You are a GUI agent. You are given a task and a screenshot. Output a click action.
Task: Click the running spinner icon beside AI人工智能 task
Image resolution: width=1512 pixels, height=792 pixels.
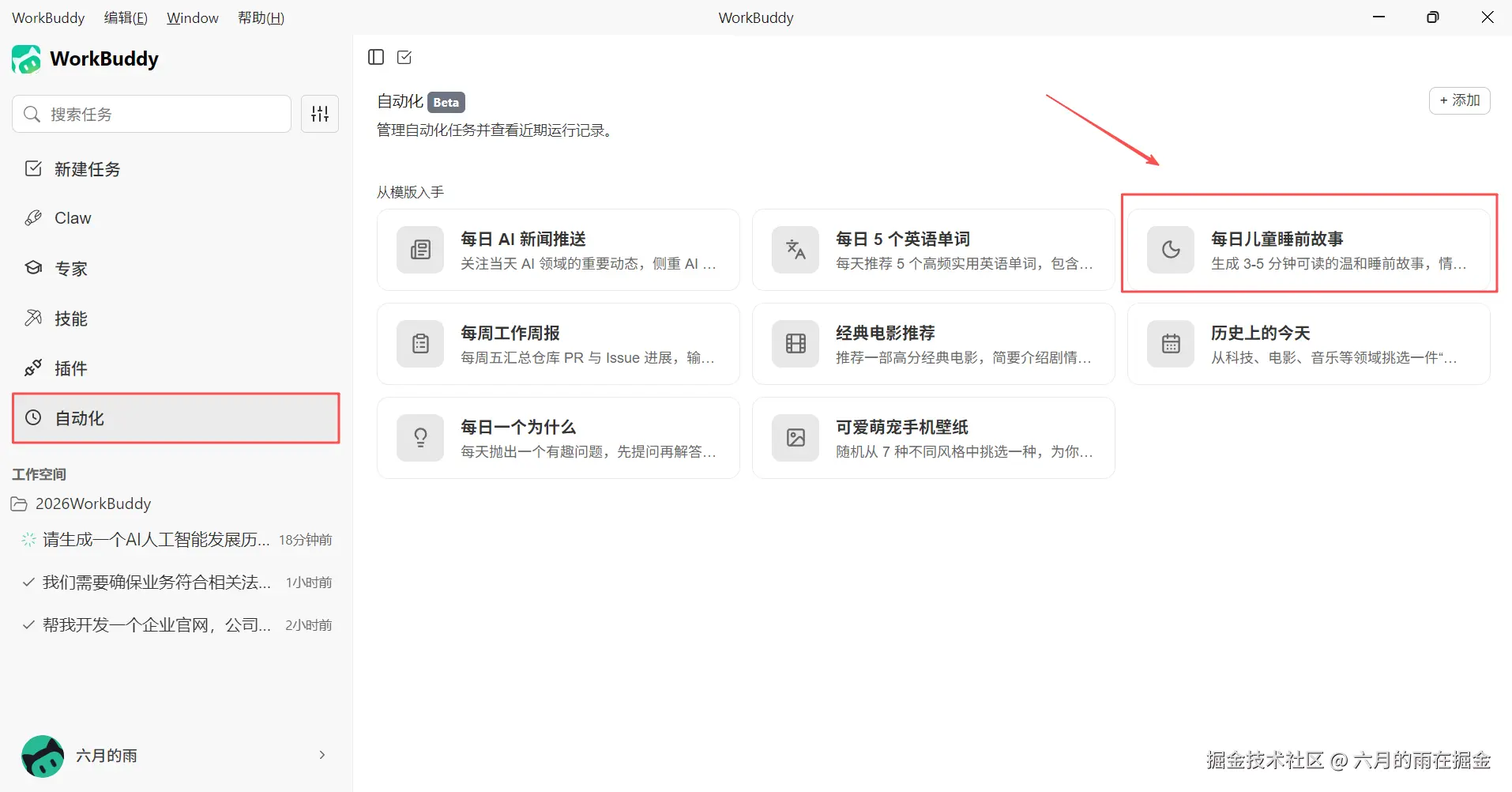tap(28, 540)
